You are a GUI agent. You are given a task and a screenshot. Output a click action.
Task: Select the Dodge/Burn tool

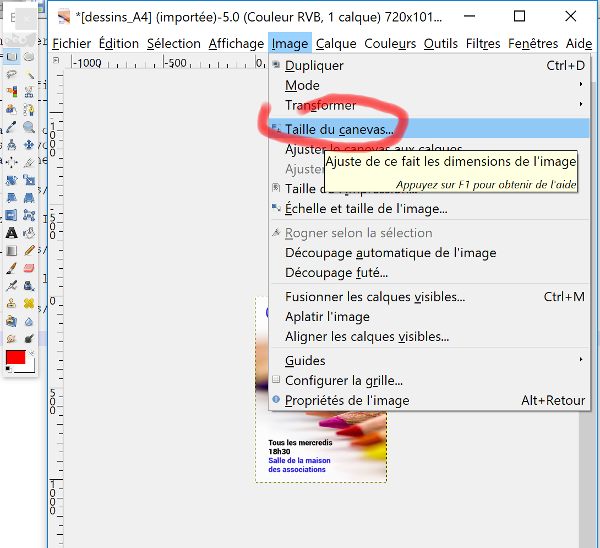(29, 338)
